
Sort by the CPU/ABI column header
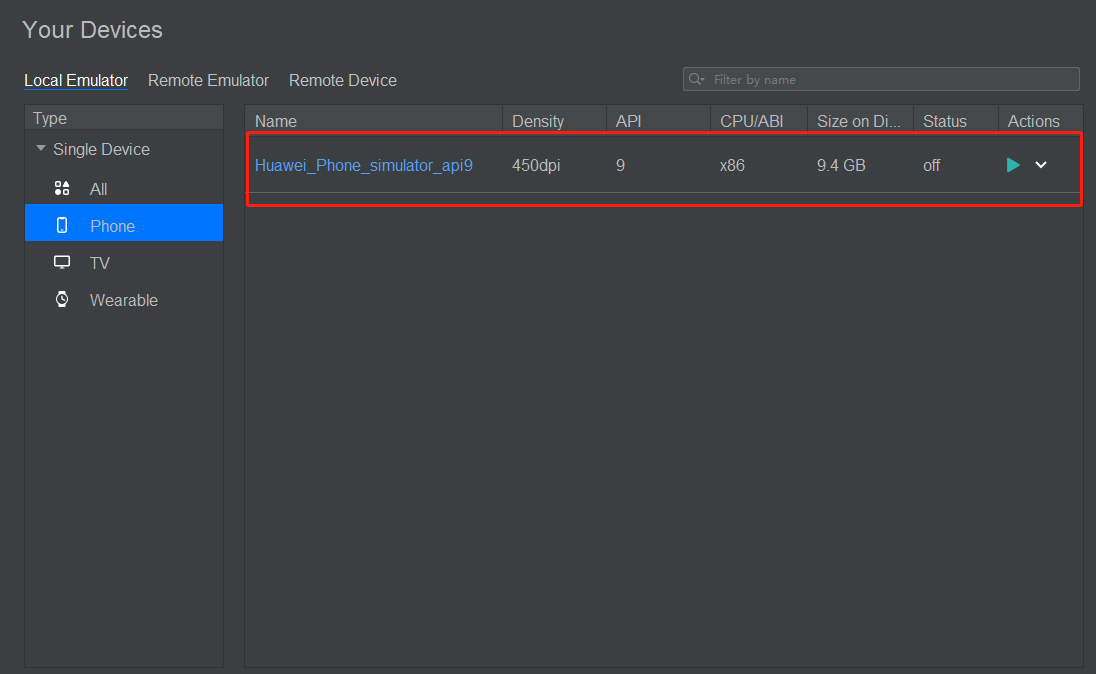point(759,120)
